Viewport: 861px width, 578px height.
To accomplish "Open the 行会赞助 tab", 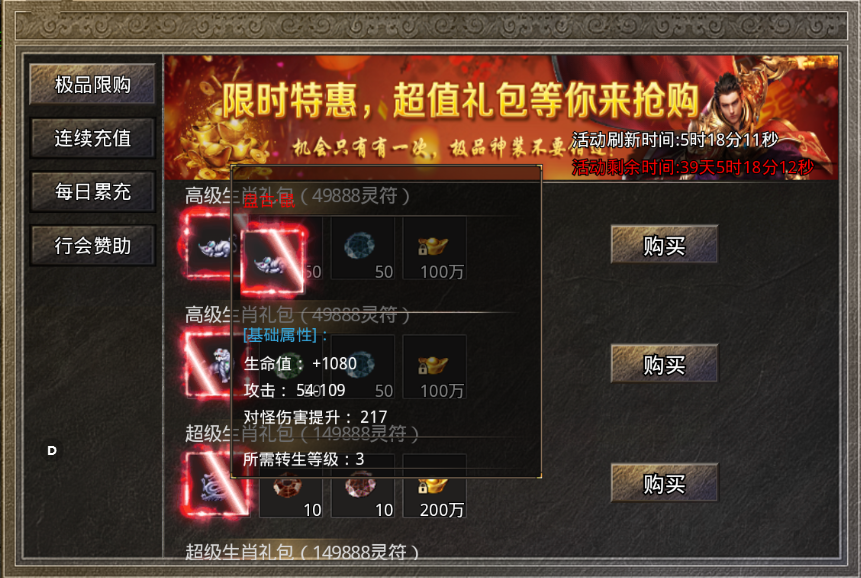I will click(92, 245).
